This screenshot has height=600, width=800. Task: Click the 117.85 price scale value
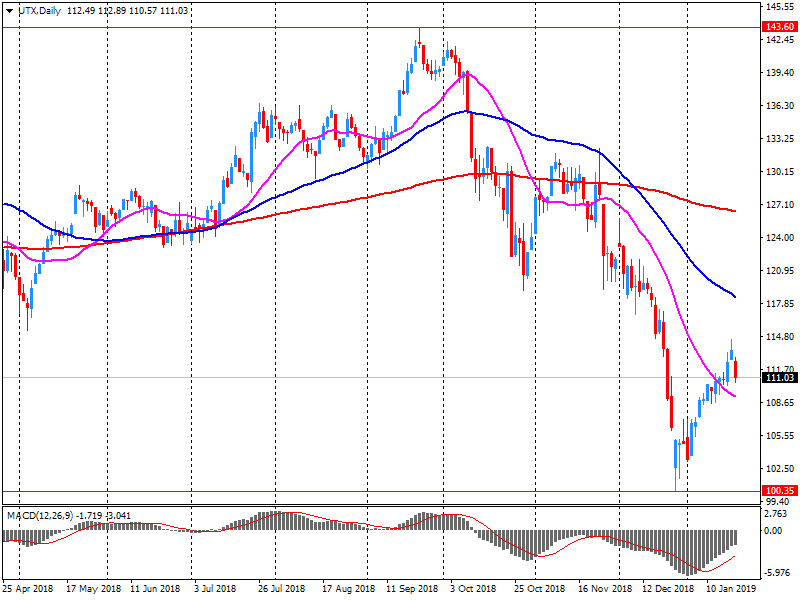(x=781, y=304)
